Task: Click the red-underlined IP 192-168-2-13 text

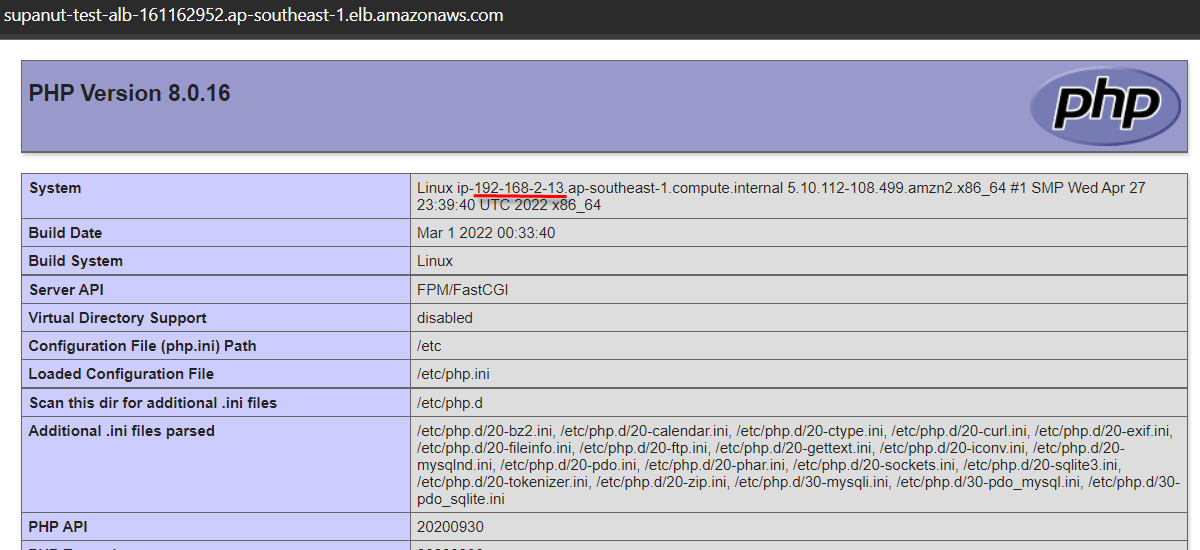Action: (x=520, y=188)
